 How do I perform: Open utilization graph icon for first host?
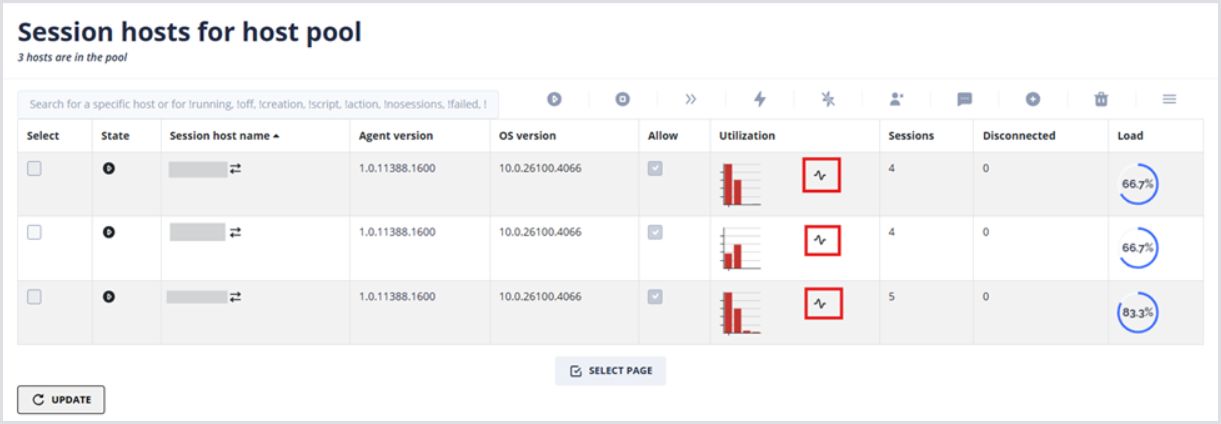coord(821,175)
